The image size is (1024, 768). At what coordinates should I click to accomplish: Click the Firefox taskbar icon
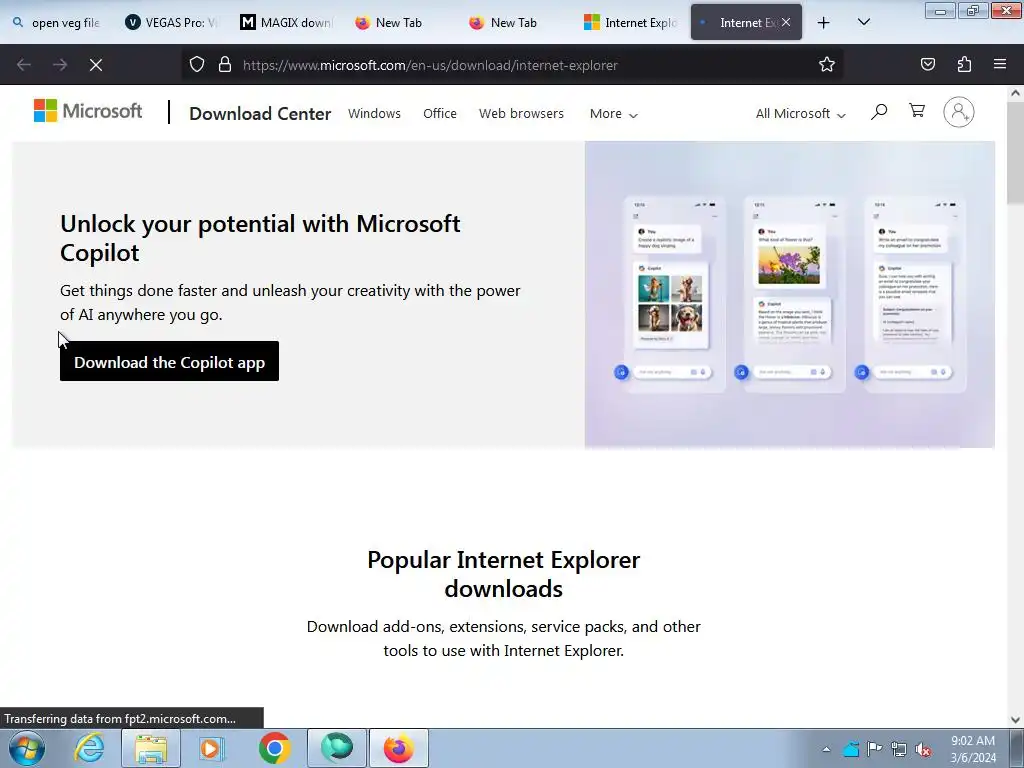coord(398,748)
